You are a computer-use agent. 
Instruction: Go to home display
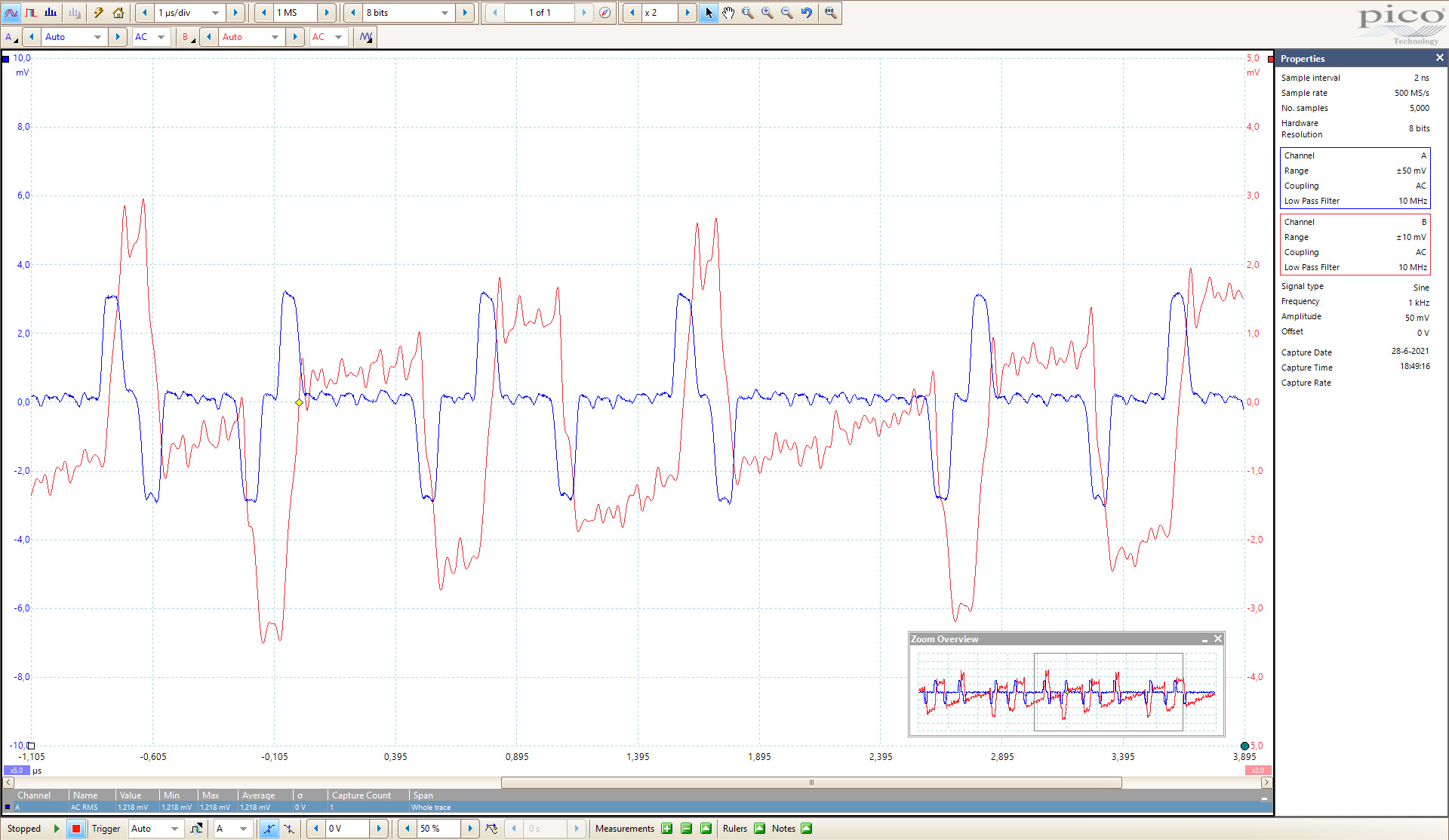[x=118, y=13]
